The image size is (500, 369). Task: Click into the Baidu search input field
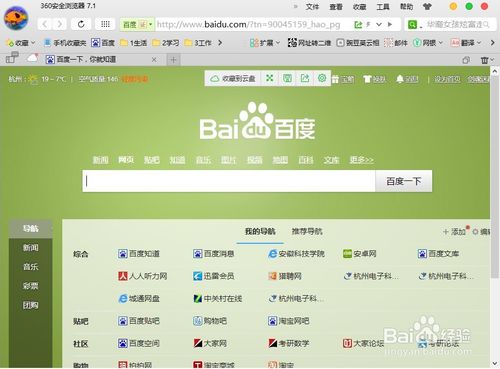pyautogui.click(x=229, y=181)
